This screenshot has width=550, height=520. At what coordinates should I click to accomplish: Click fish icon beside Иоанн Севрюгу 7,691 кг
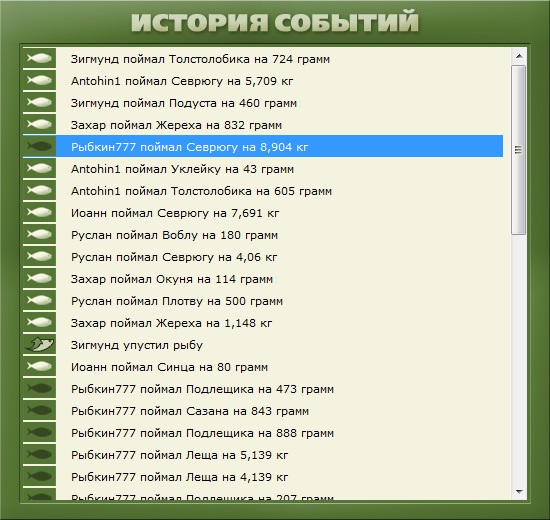click(x=39, y=212)
